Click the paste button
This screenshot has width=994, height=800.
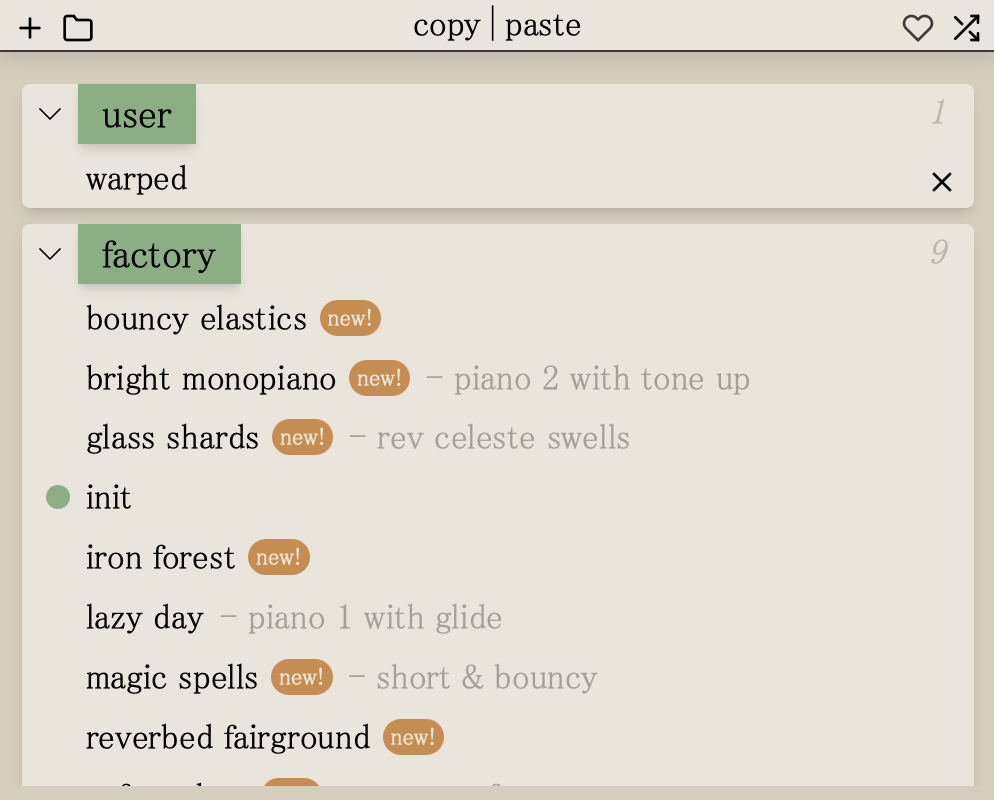542,26
